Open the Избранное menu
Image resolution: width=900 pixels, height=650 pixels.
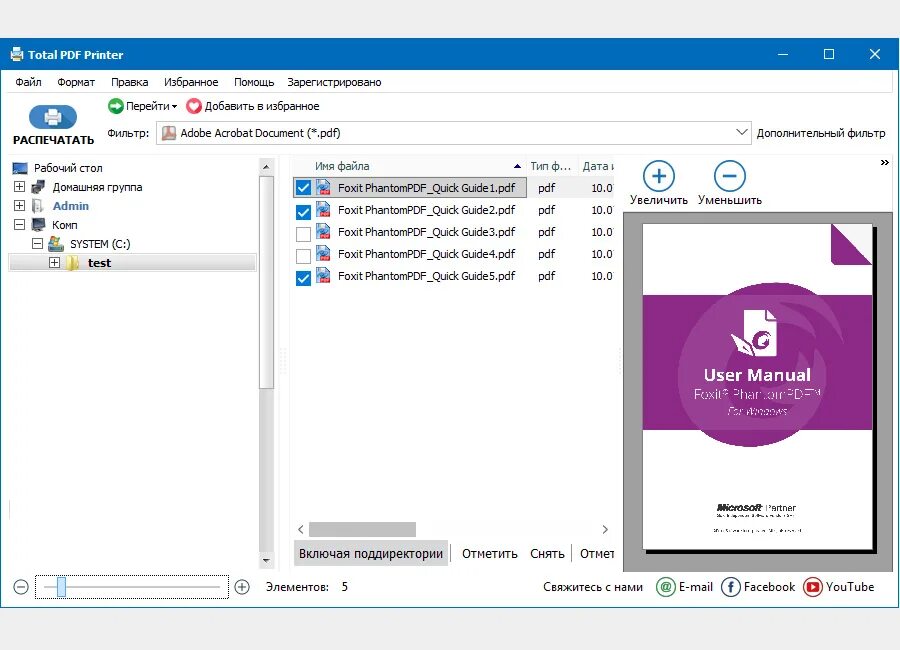191,82
